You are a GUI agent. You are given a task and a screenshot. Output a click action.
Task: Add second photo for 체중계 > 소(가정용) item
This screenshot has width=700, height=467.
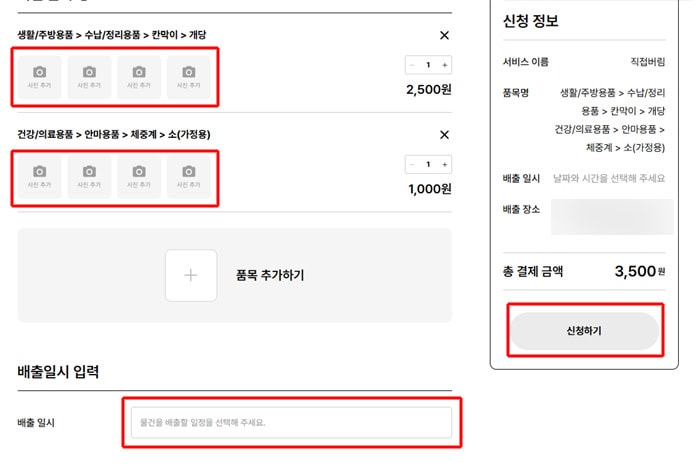point(89,177)
